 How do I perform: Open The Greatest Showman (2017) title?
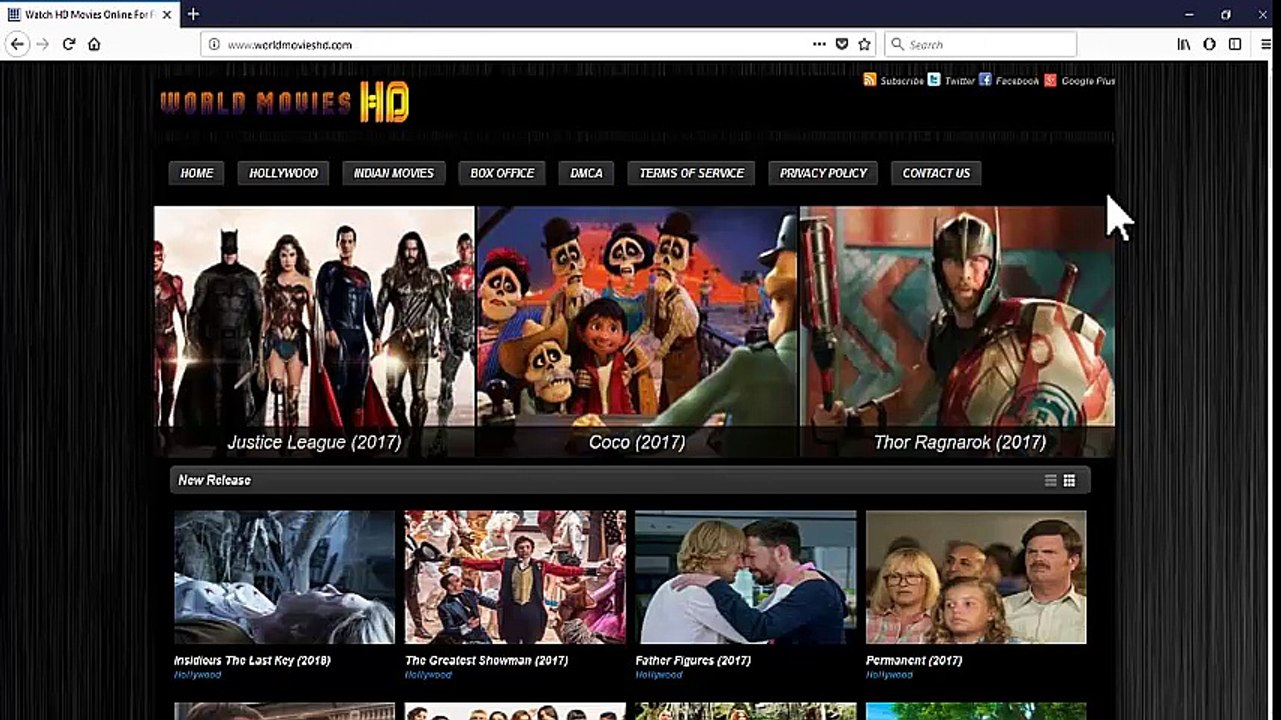[486, 660]
